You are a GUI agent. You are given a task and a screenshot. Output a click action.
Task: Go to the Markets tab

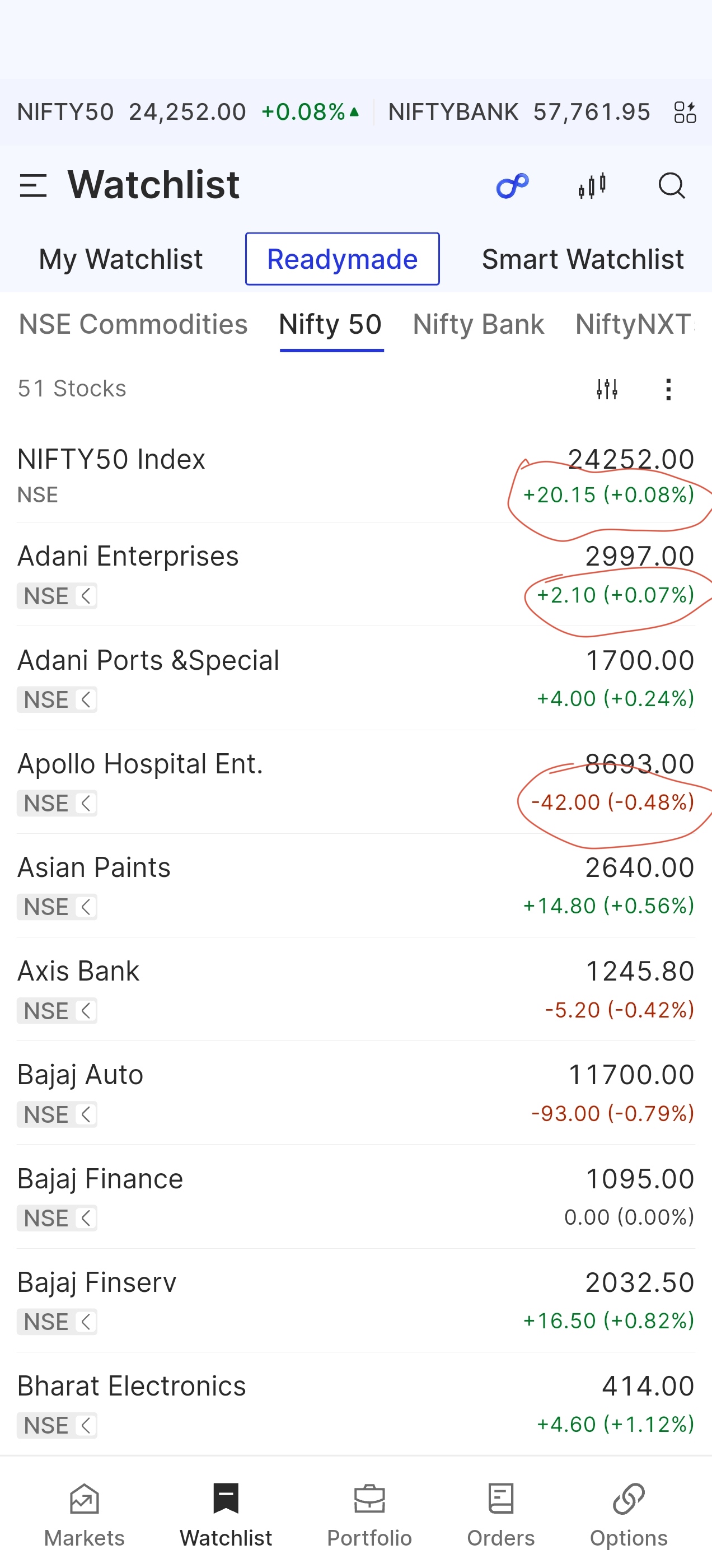(x=85, y=1515)
